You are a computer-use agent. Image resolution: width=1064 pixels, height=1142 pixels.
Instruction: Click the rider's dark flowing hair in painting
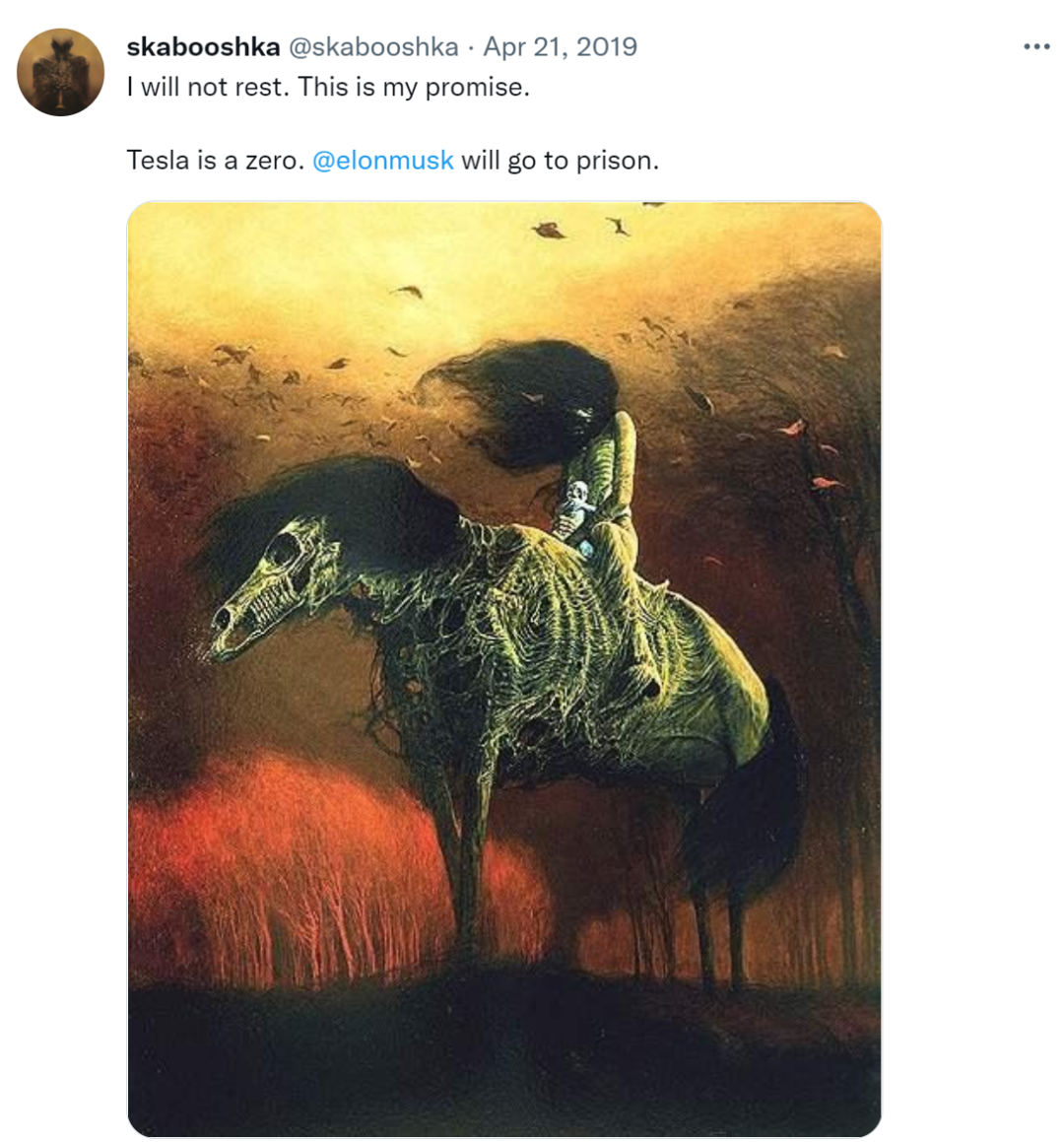pos(532,399)
